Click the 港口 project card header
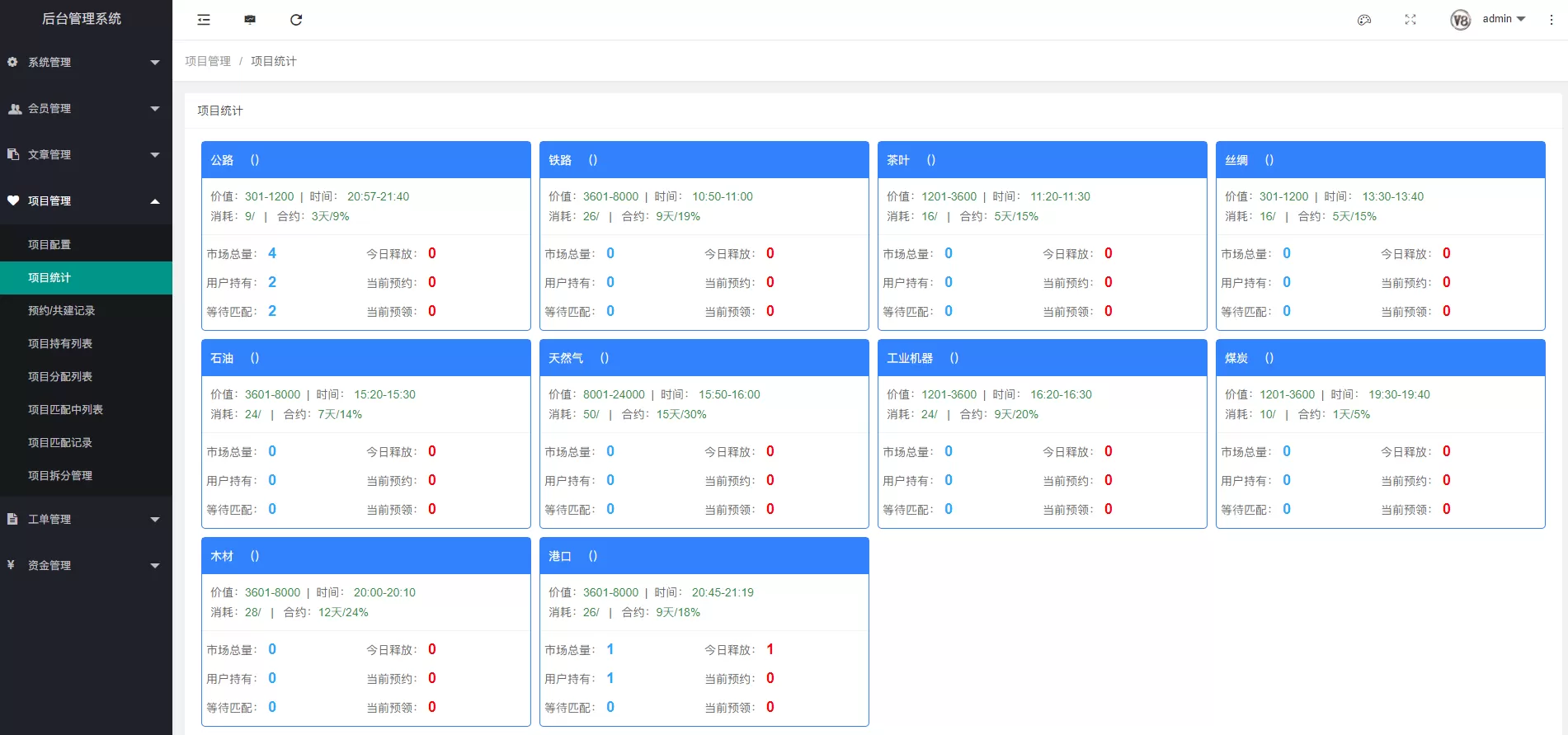1568x735 pixels. pos(704,556)
